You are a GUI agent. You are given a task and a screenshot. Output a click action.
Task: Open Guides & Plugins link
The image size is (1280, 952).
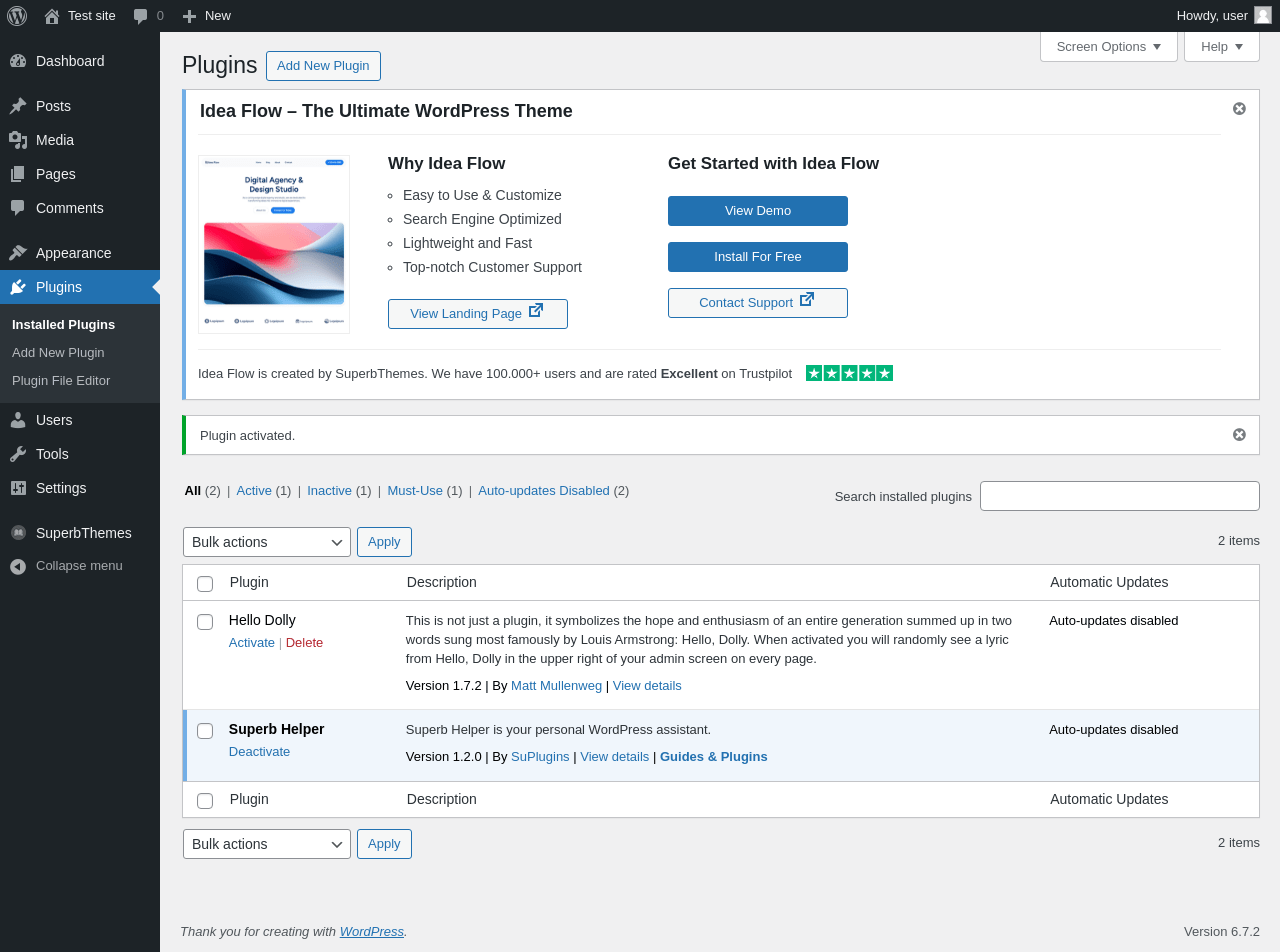(714, 756)
